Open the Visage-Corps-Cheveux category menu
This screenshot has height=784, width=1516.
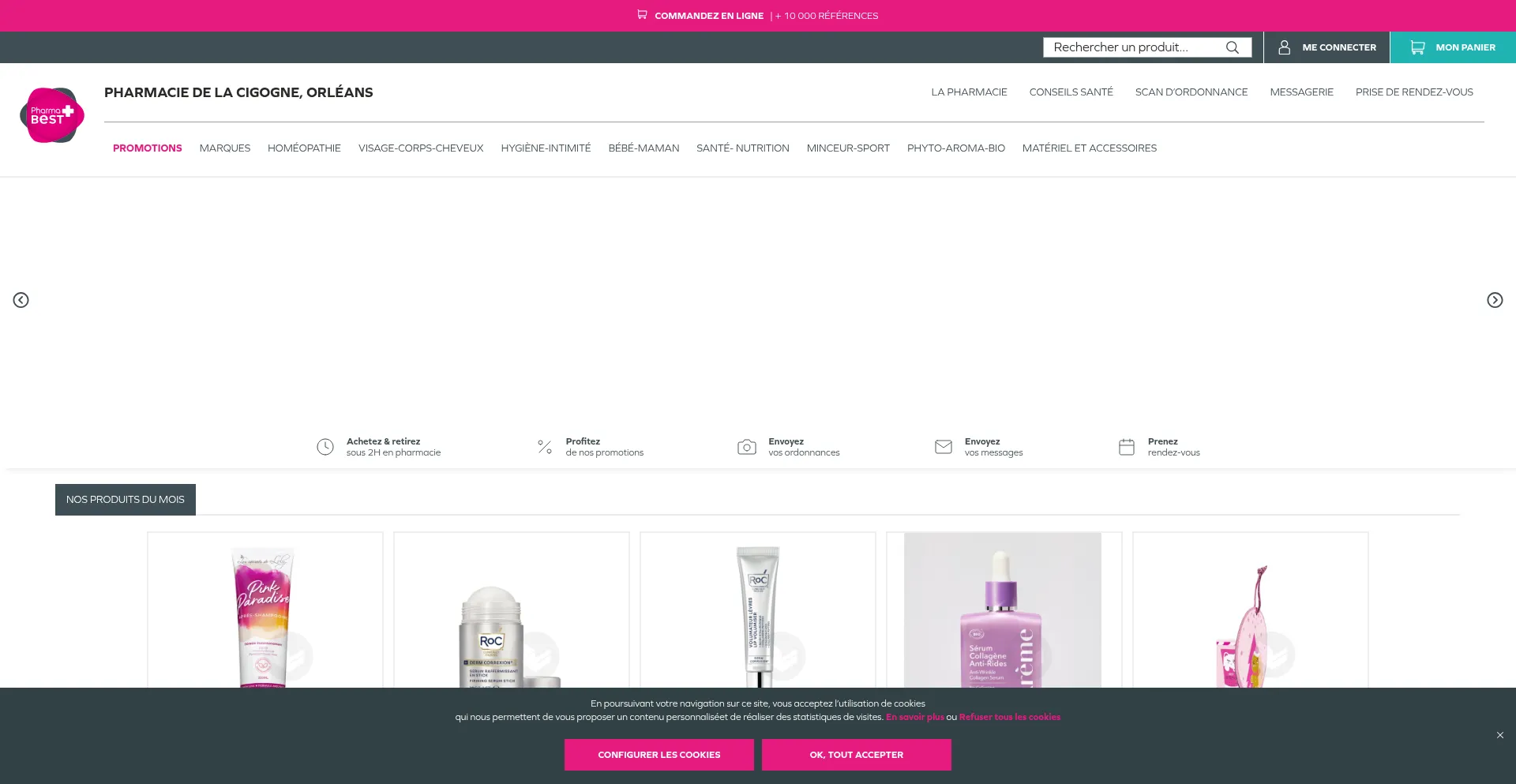point(420,148)
